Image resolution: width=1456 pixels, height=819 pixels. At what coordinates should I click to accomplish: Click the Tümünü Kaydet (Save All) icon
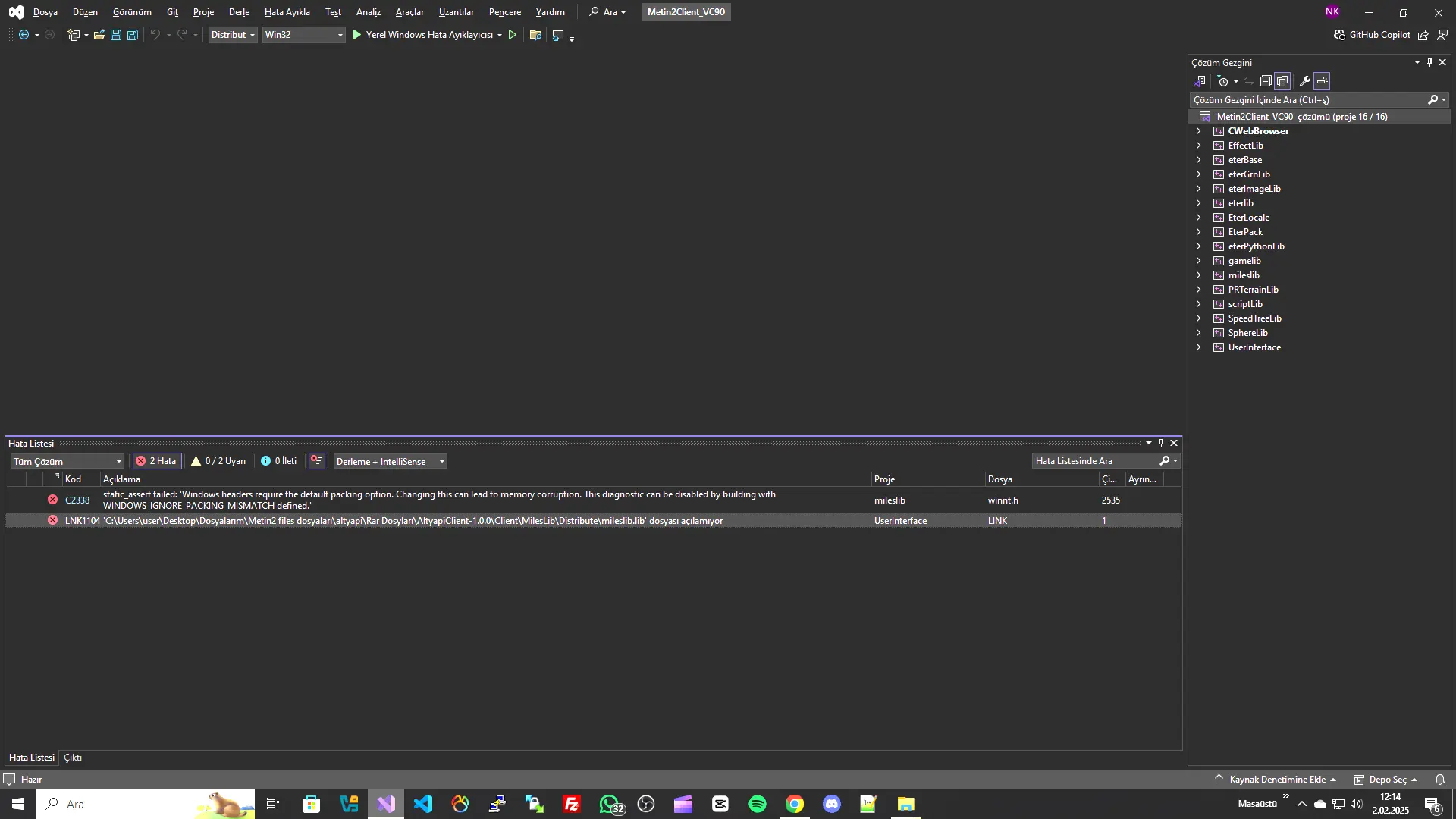pos(132,35)
